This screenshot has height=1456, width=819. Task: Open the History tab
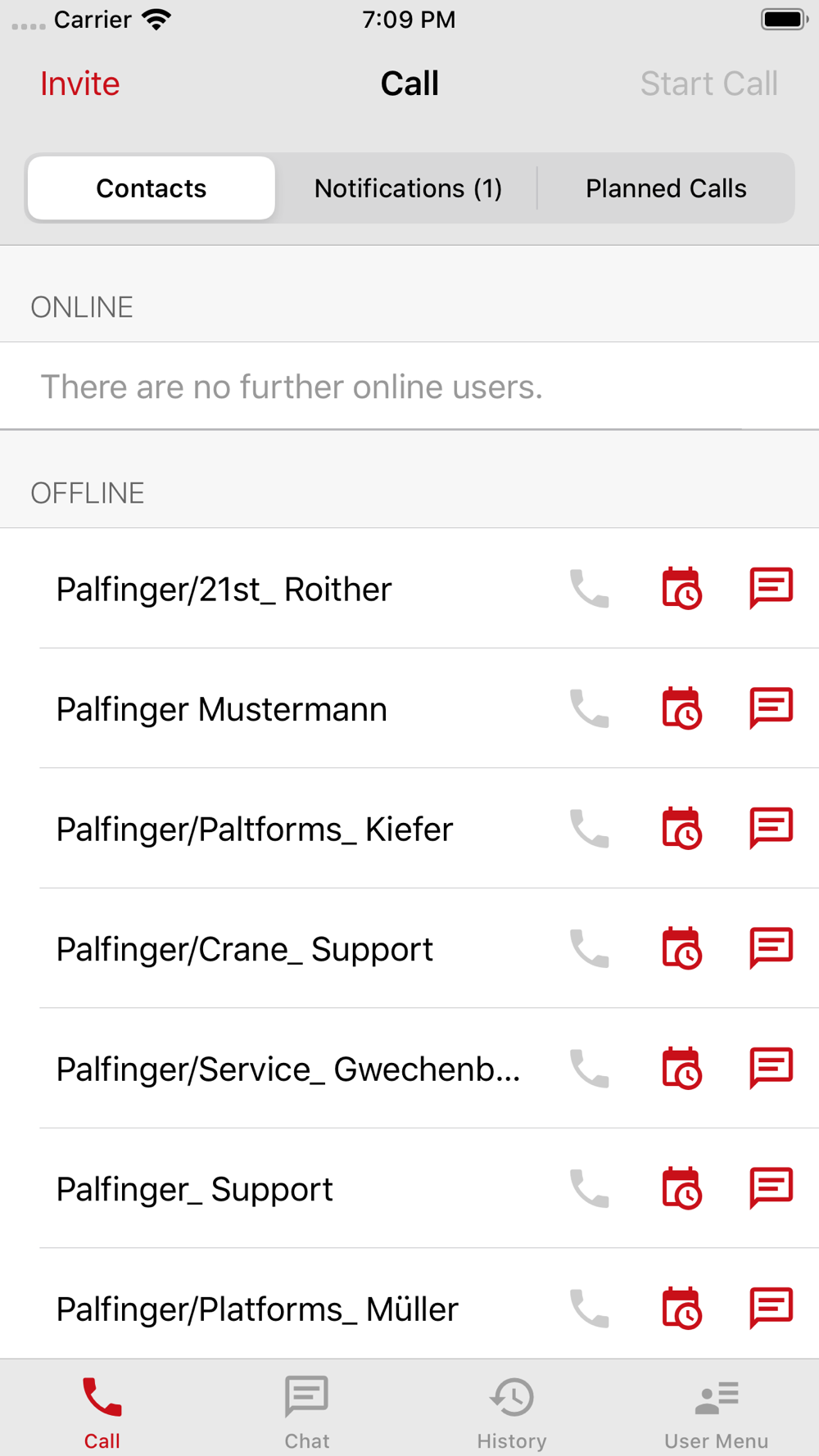point(512,1413)
